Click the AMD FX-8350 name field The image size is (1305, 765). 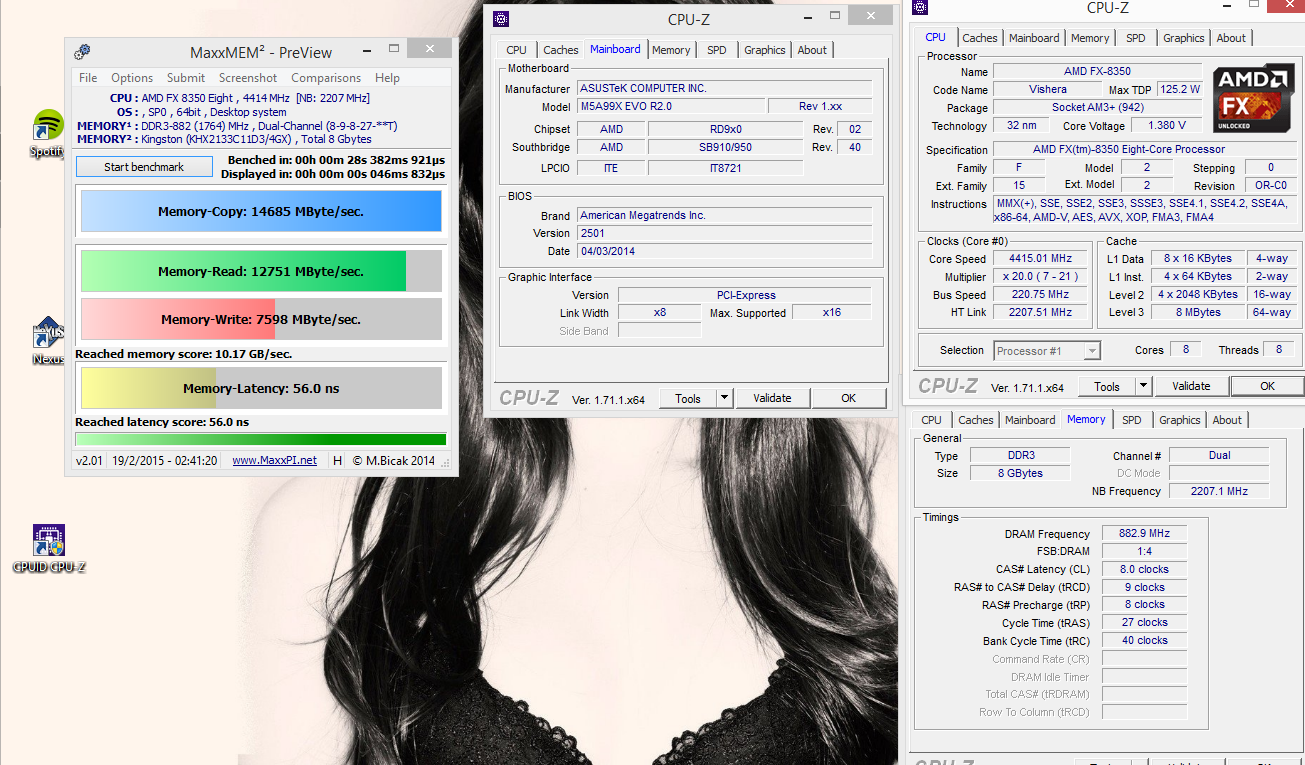coord(1097,72)
